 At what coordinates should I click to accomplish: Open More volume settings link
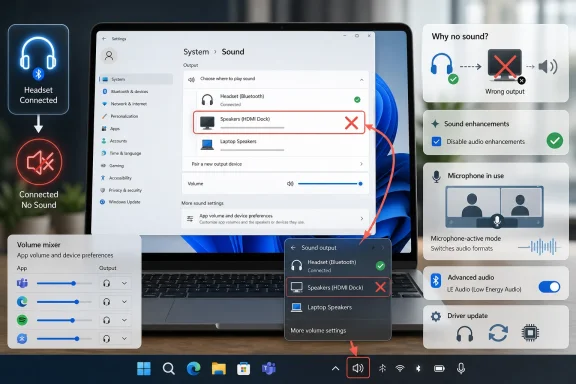[318, 330]
